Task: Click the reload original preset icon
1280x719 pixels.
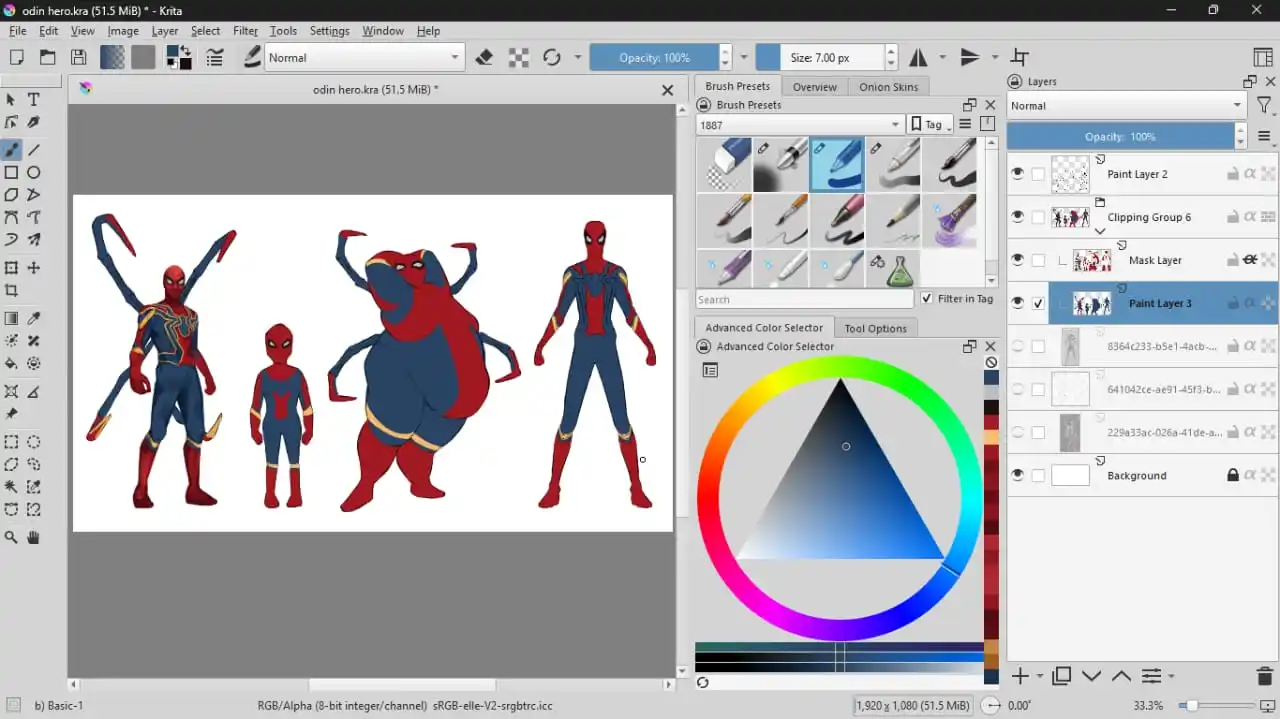Action: (x=551, y=57)
